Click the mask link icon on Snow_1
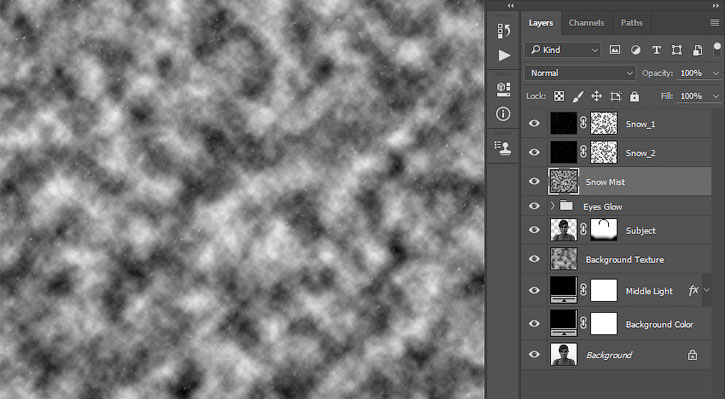 (x=584, y=123)
